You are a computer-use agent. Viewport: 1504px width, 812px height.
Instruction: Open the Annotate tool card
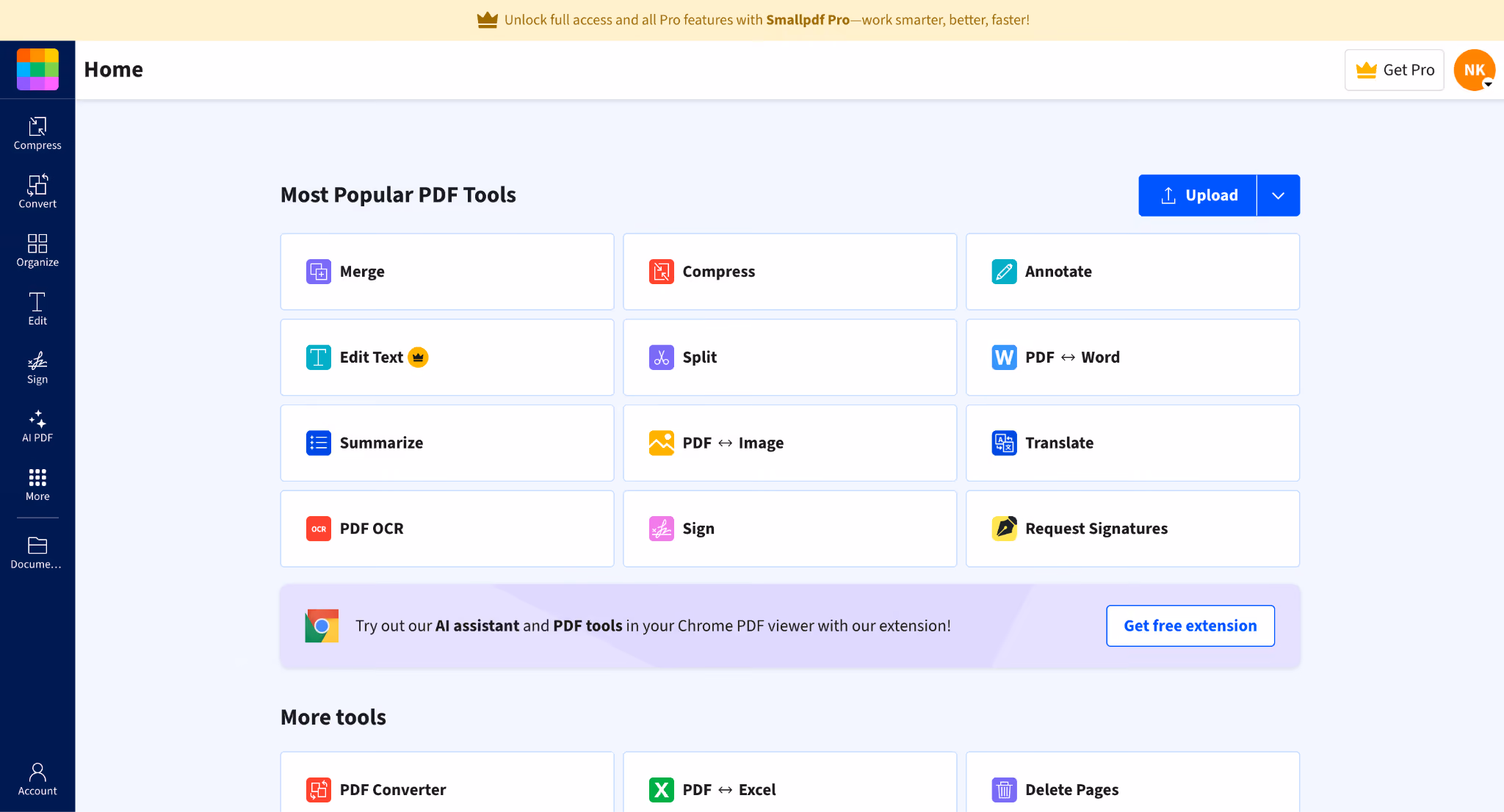click(x=1133, y=272)
